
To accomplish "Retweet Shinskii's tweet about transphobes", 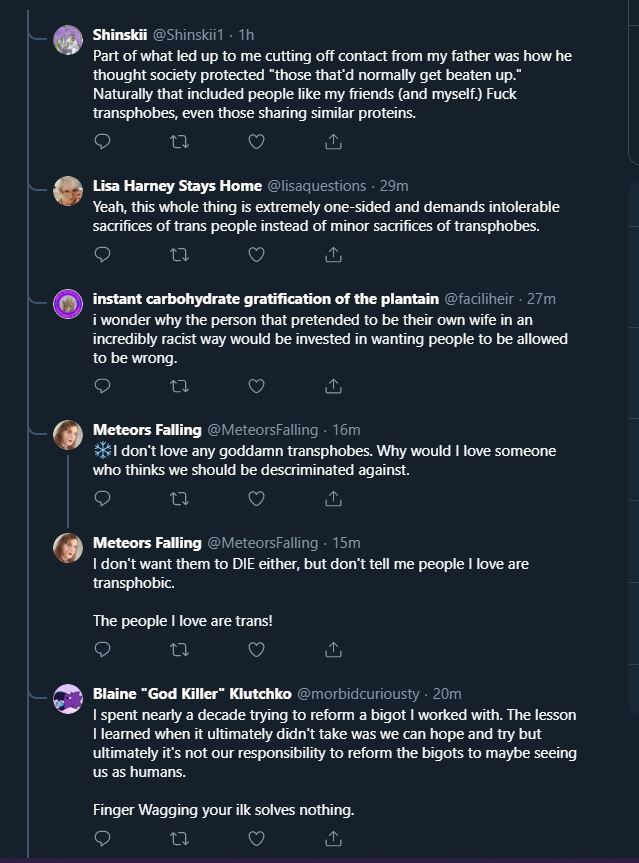I will tap(179, 142).
